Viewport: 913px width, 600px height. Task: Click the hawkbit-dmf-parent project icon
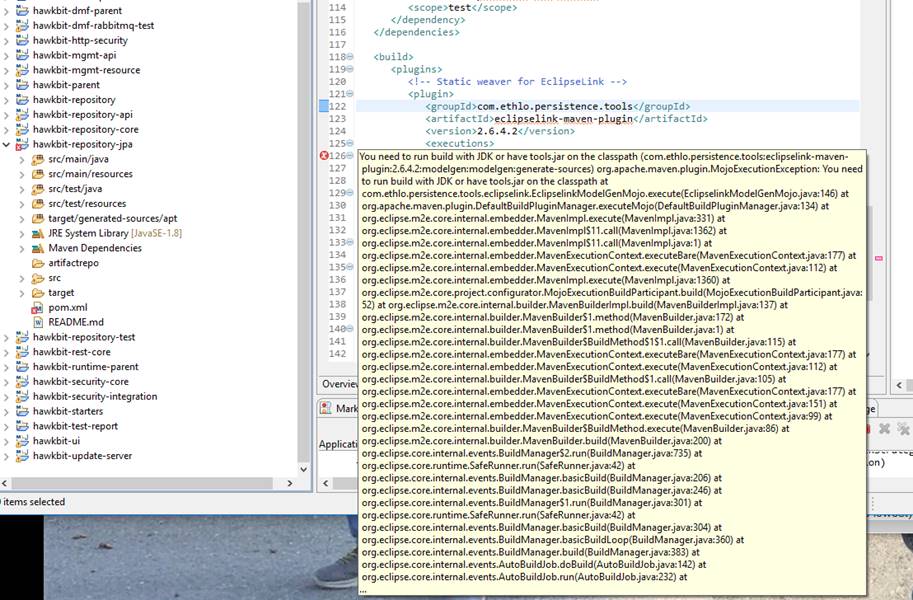tap(22, 10)
